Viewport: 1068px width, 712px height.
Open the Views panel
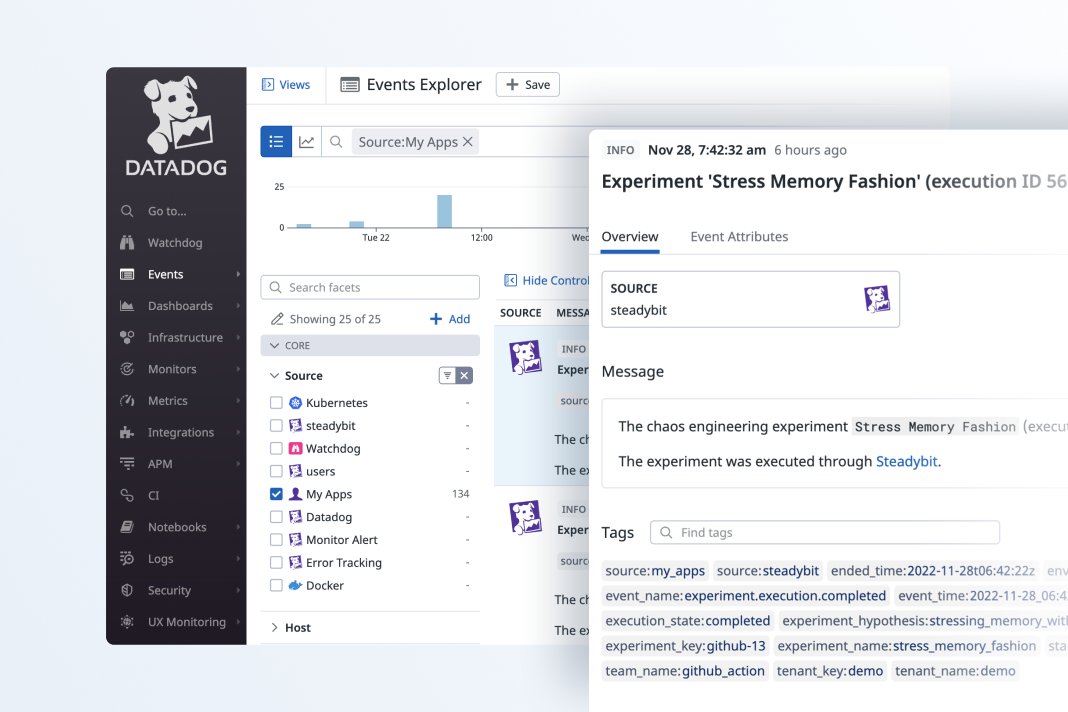286,84
